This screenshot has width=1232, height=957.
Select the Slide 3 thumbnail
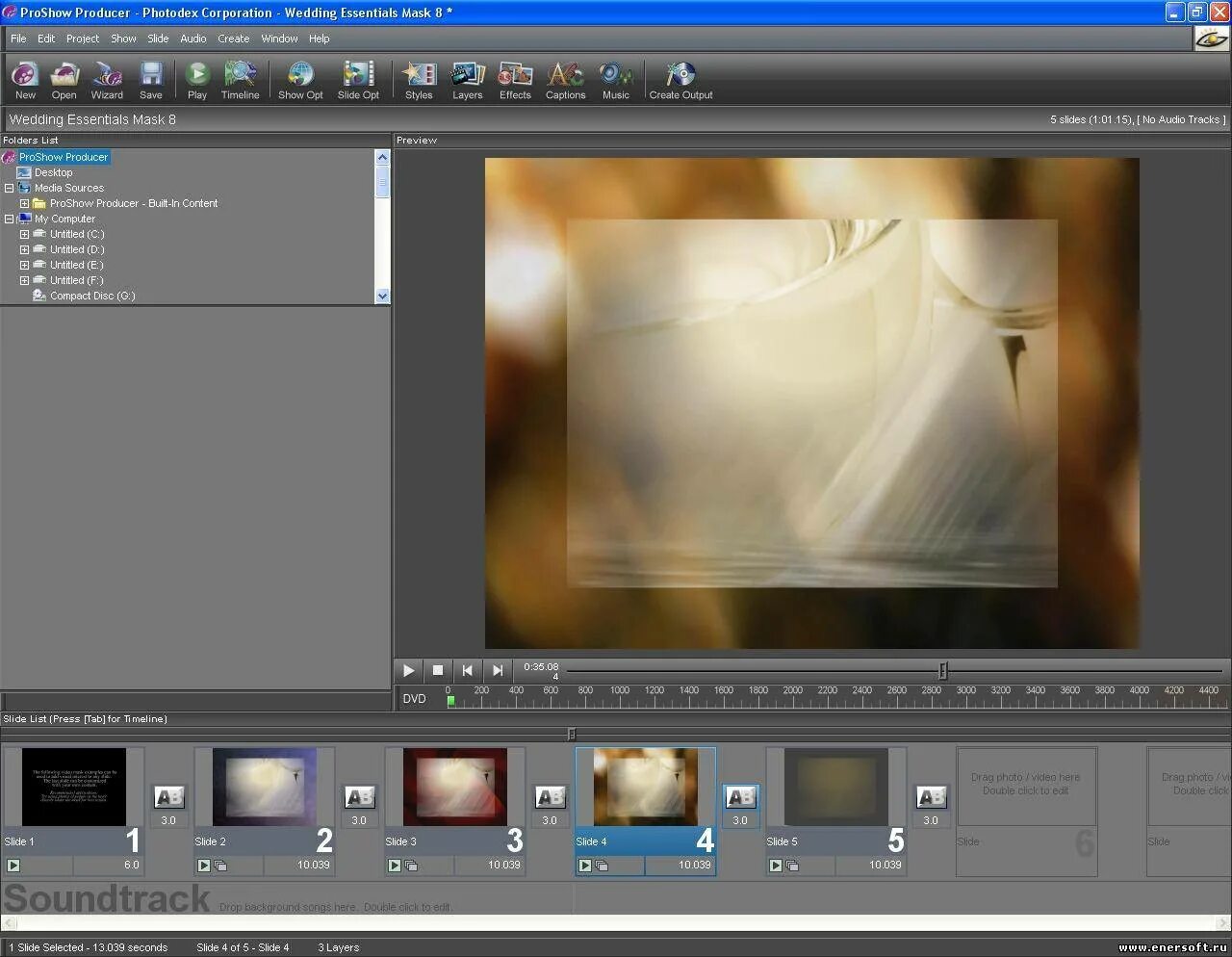point(454,788)
